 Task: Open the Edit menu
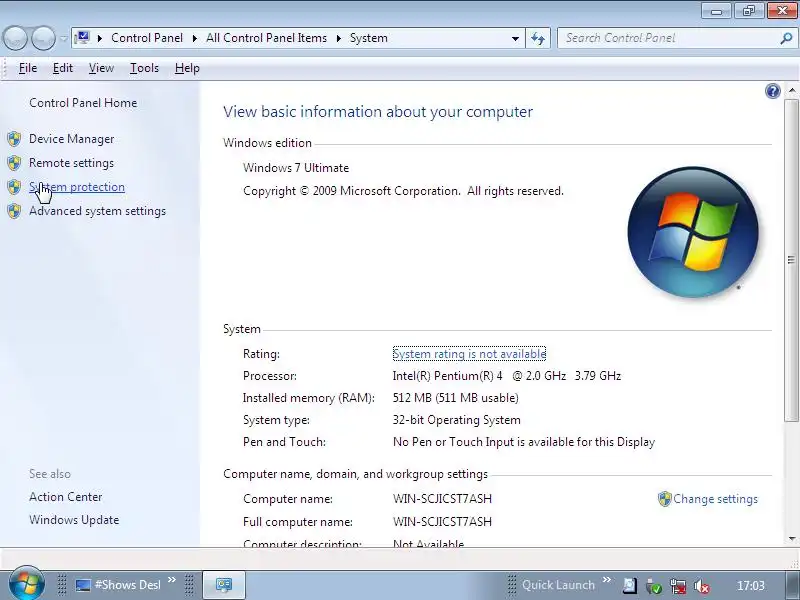(63, 68)
